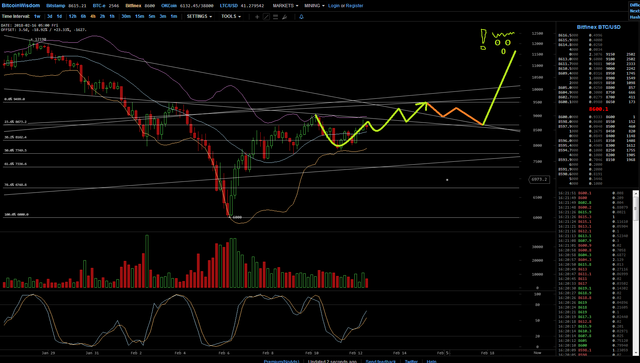
Task: Select the trend line drawing tool
Action: (266, 17)
